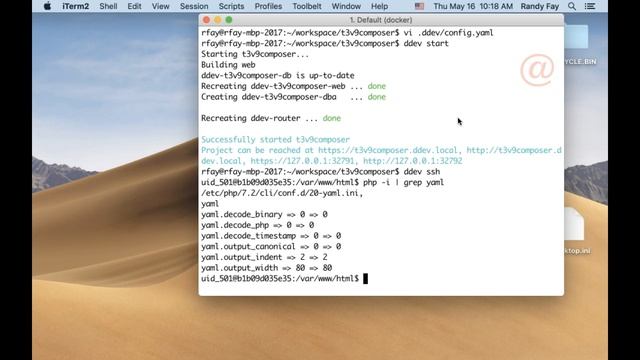Viewport: 640px width, 360px height.
Task: Close the iTerm2 terminal window
Action: [207, 20]
